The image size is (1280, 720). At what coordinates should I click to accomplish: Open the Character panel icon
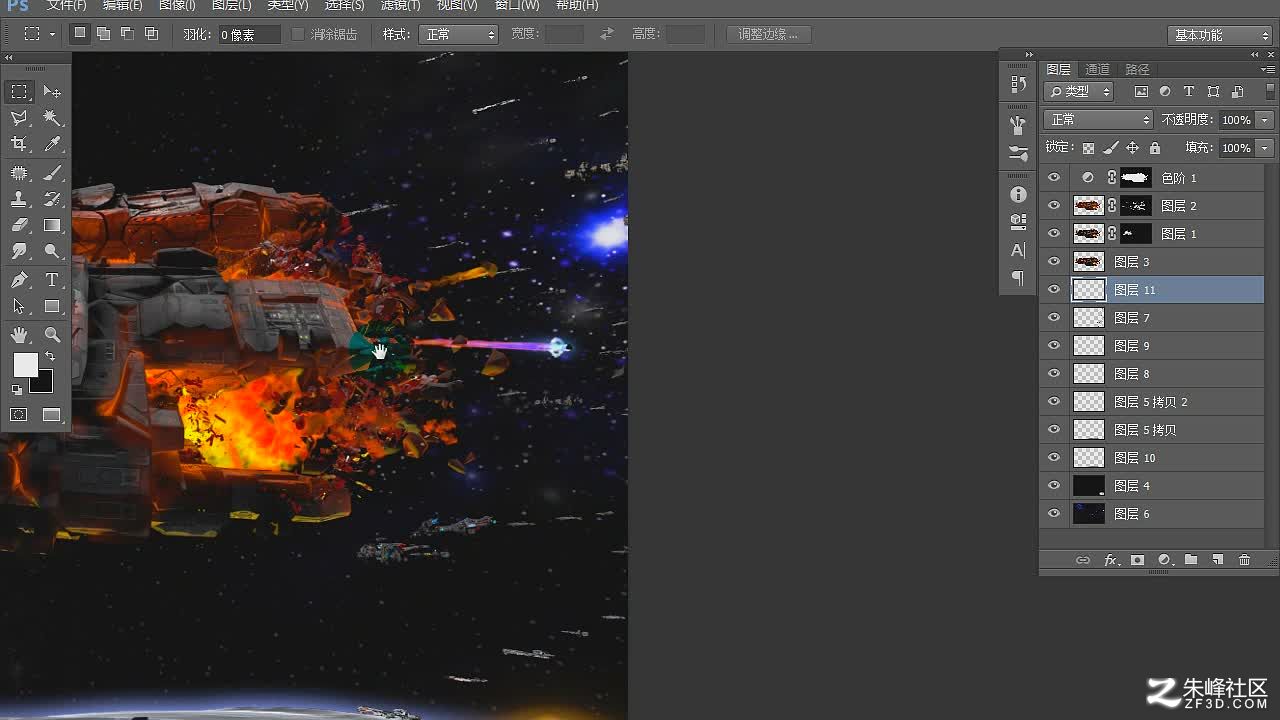1018,250
